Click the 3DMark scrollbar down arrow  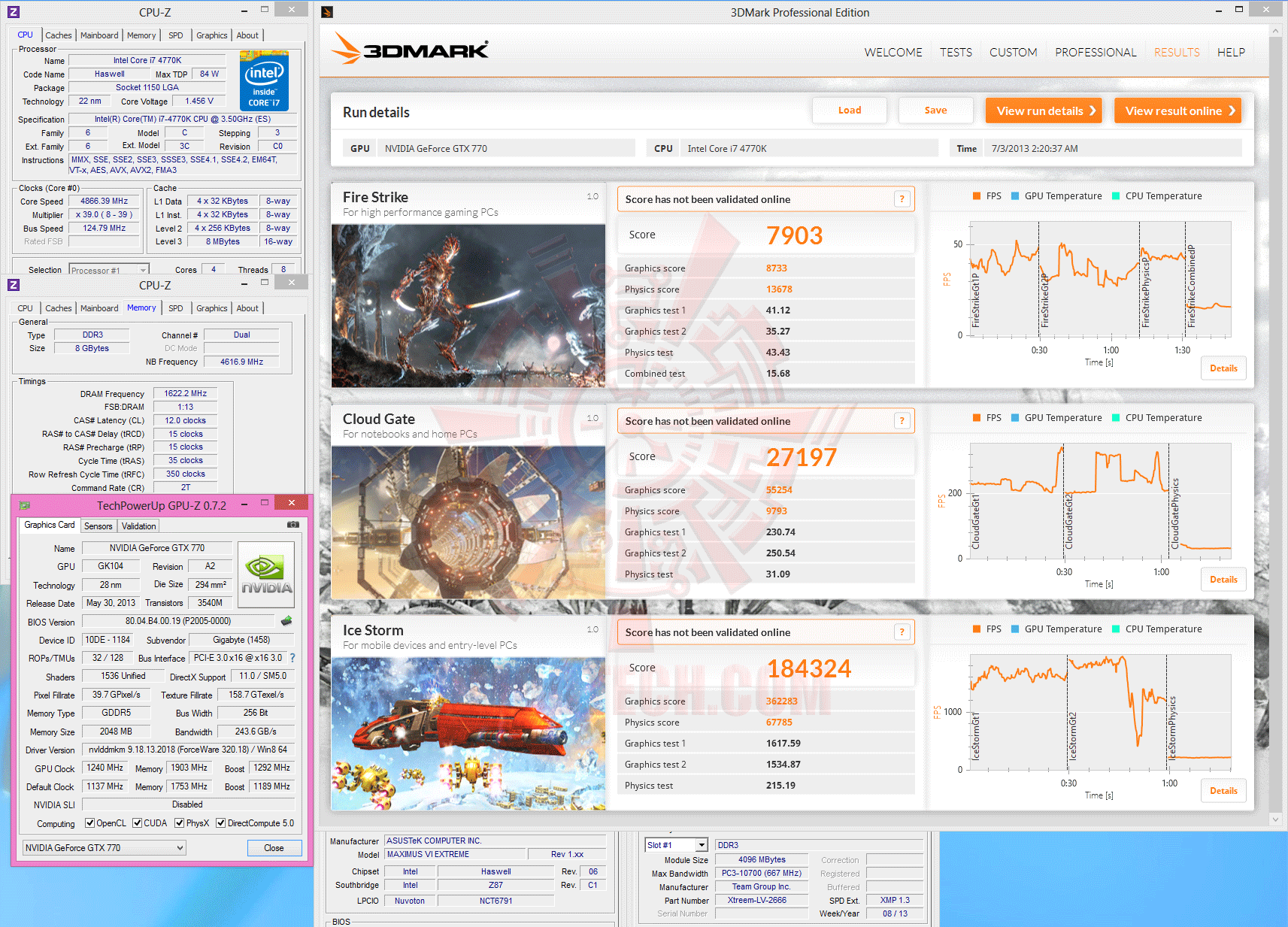point(1275,819)
